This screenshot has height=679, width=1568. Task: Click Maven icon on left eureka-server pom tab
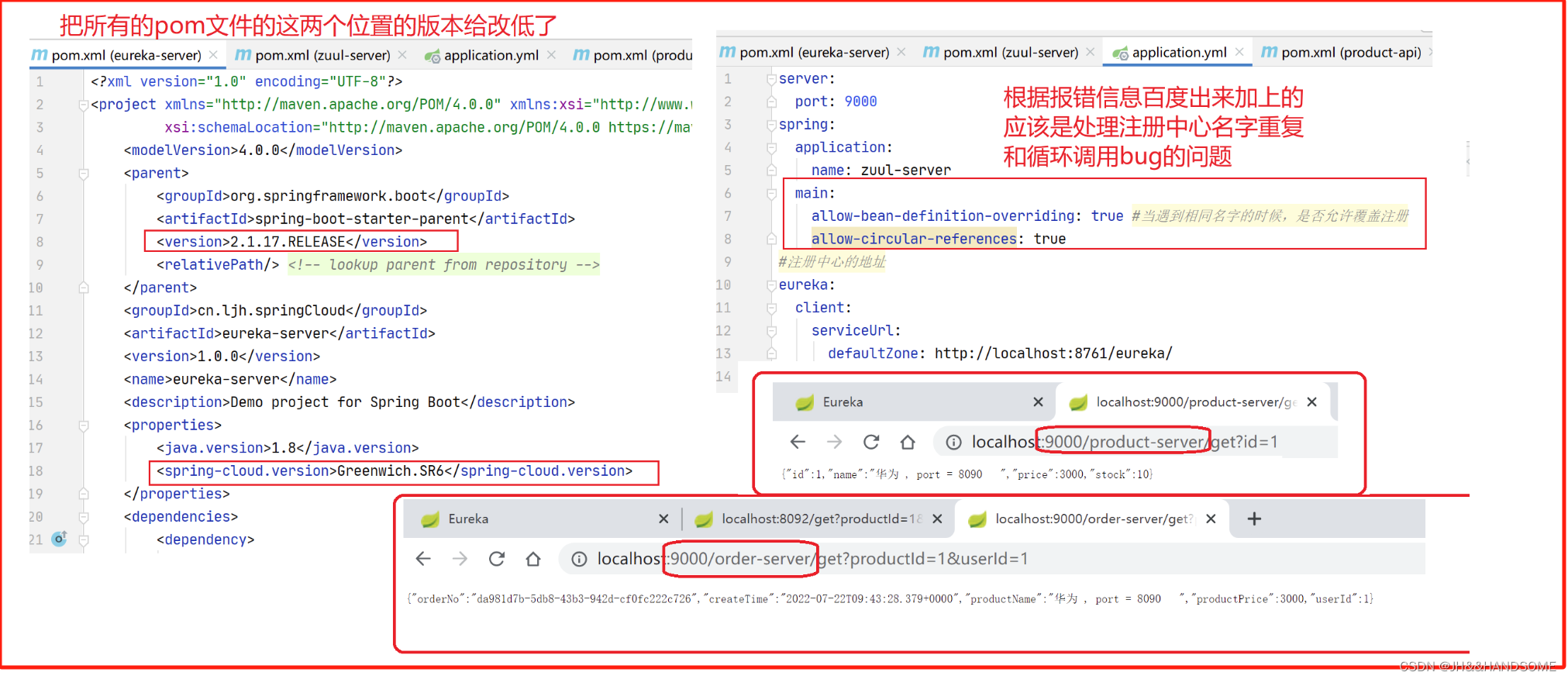point(40,55)
